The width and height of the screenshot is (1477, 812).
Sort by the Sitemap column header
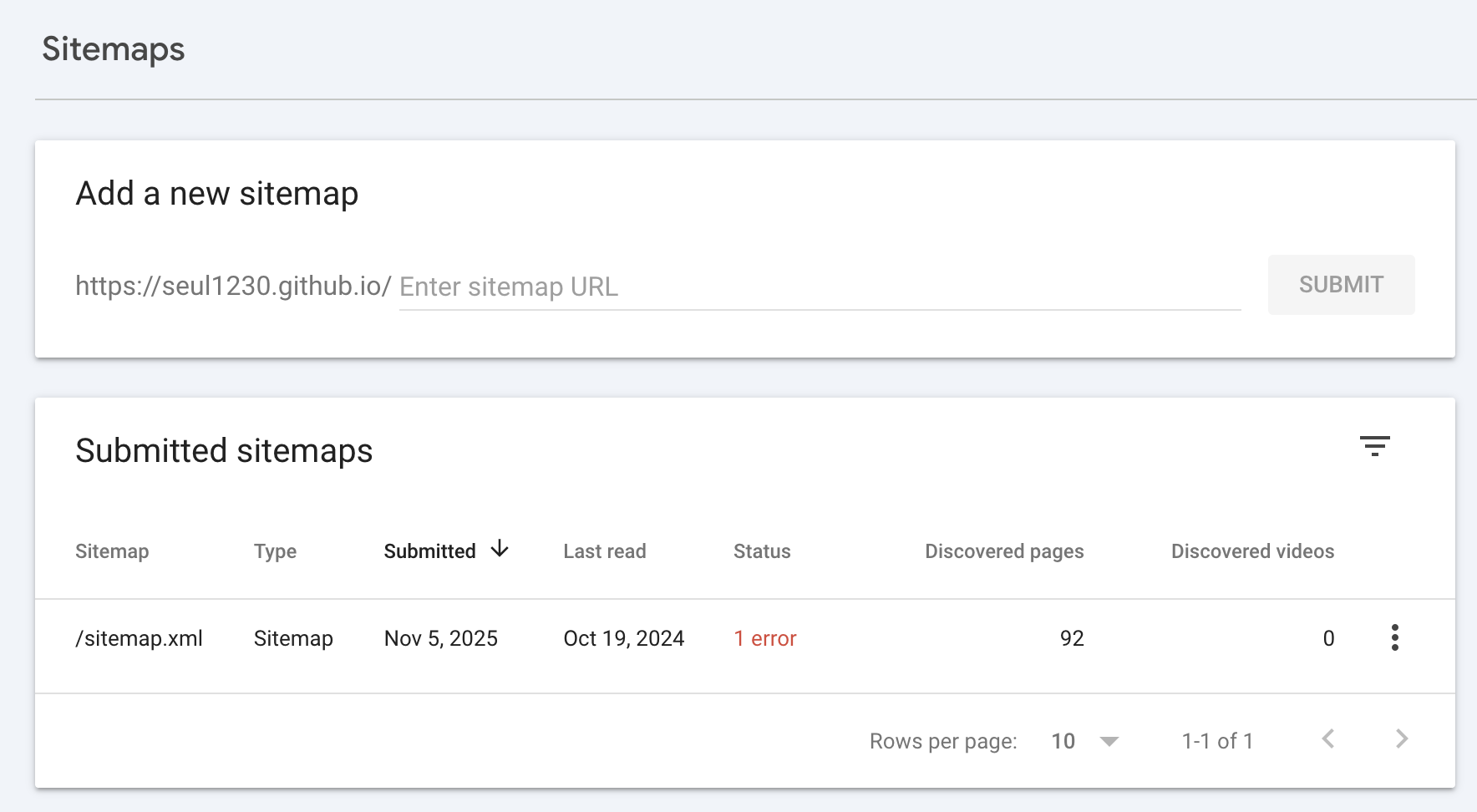[112, 551]
